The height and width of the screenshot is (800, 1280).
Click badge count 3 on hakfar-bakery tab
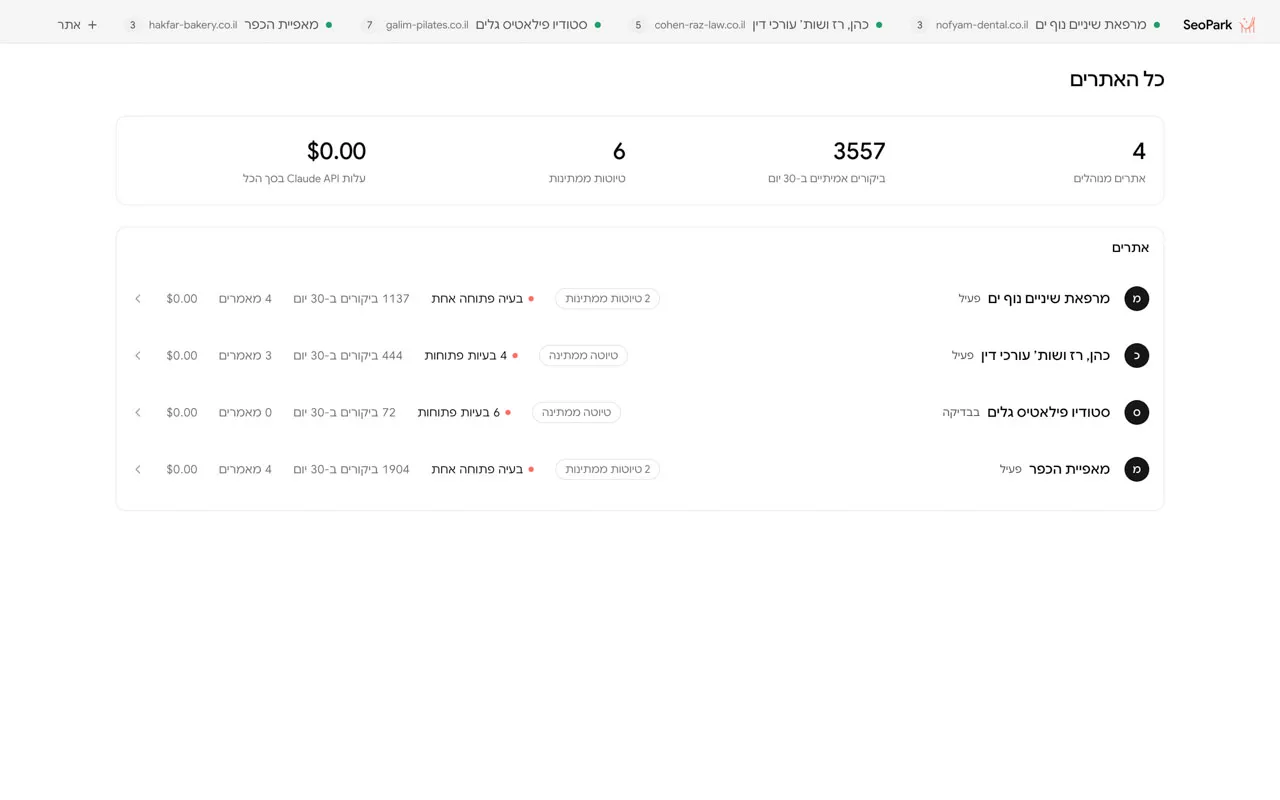tap(132, 25)
